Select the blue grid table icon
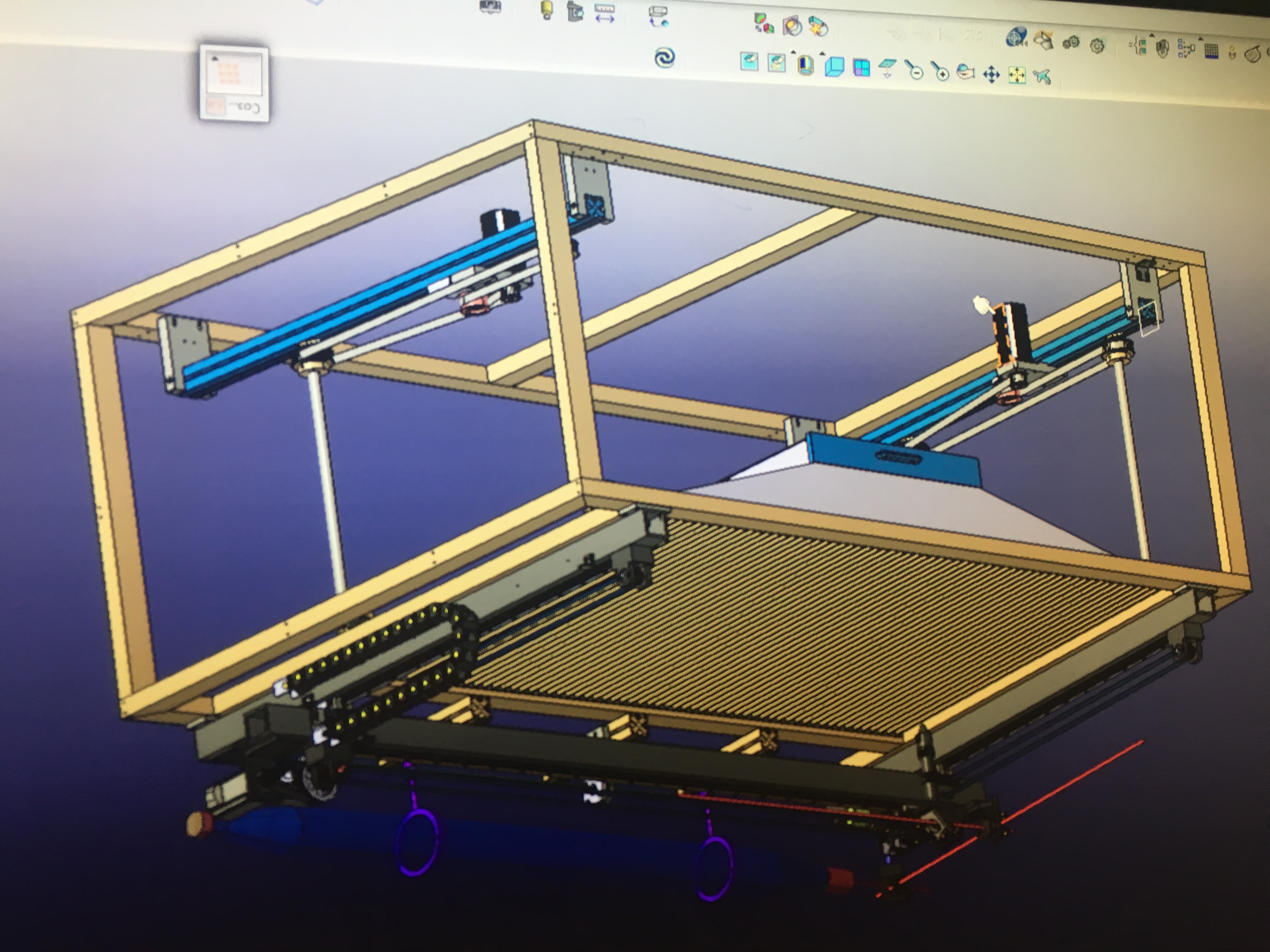This screenshot has width=1270, height=952. tap(1211, 51)
